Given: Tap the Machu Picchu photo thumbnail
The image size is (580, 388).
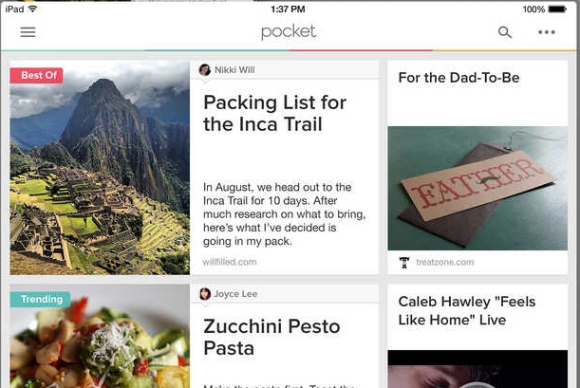Looking at the screenshot, I should [x=100, y=168].
